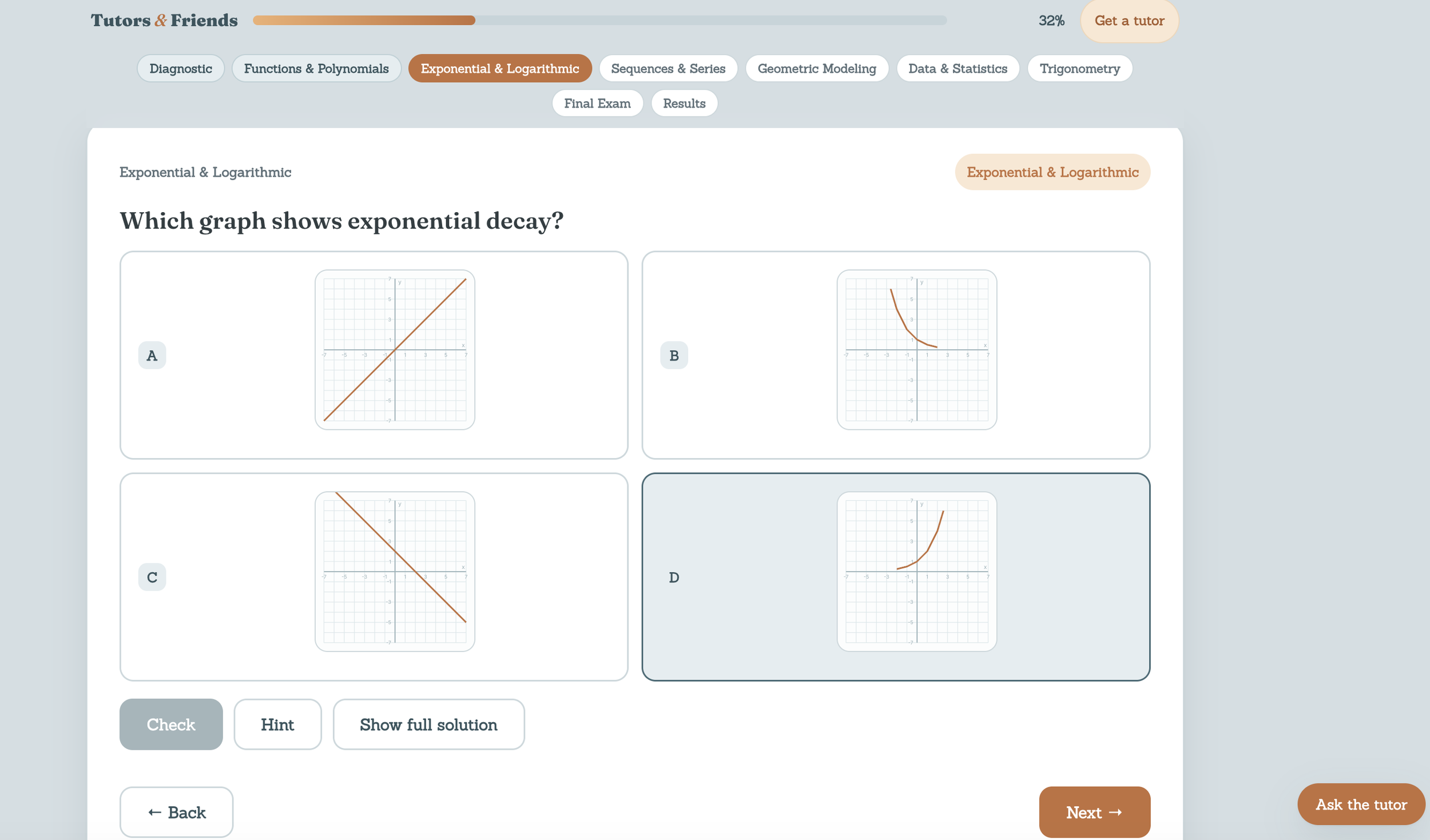The width and height of the screenshot is (1430, 840).
Task: Open the Ask the tutor chat
Action: (x=1361, y=805)
